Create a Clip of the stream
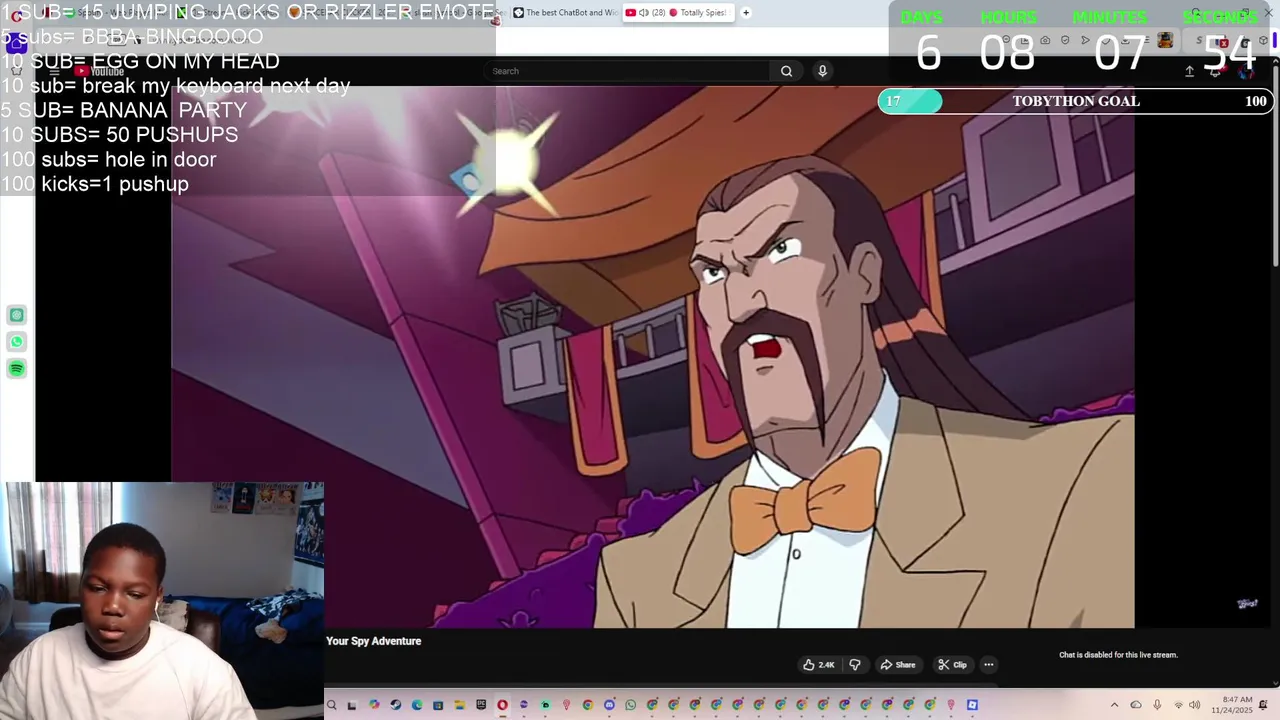This screenshot has height=720, width=1280. [952, 665]
